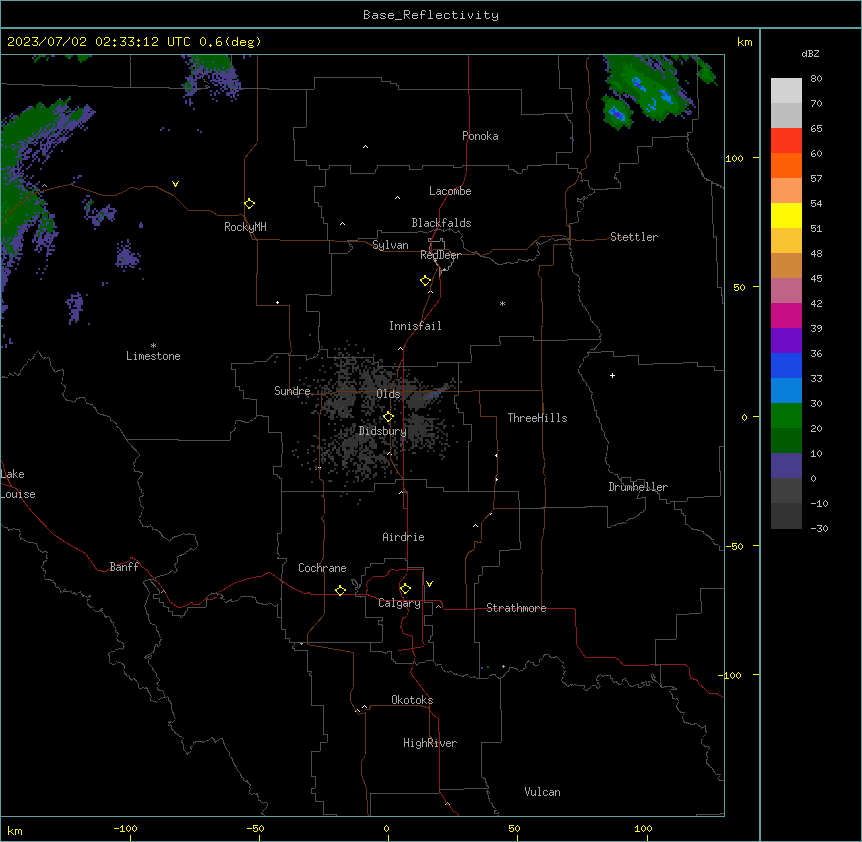Click the dBZ legend heading

[x=810, y=54]
